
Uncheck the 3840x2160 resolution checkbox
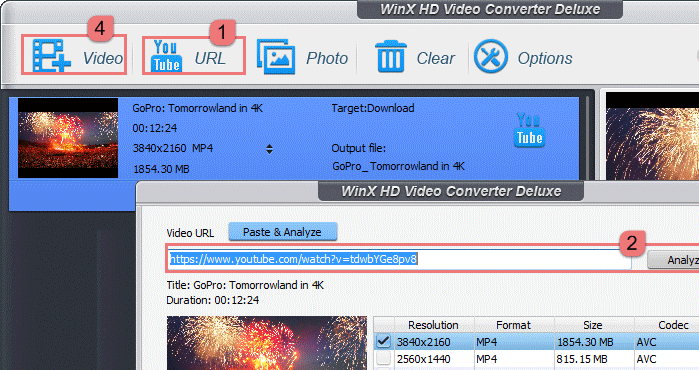click(x=383, y=341)
